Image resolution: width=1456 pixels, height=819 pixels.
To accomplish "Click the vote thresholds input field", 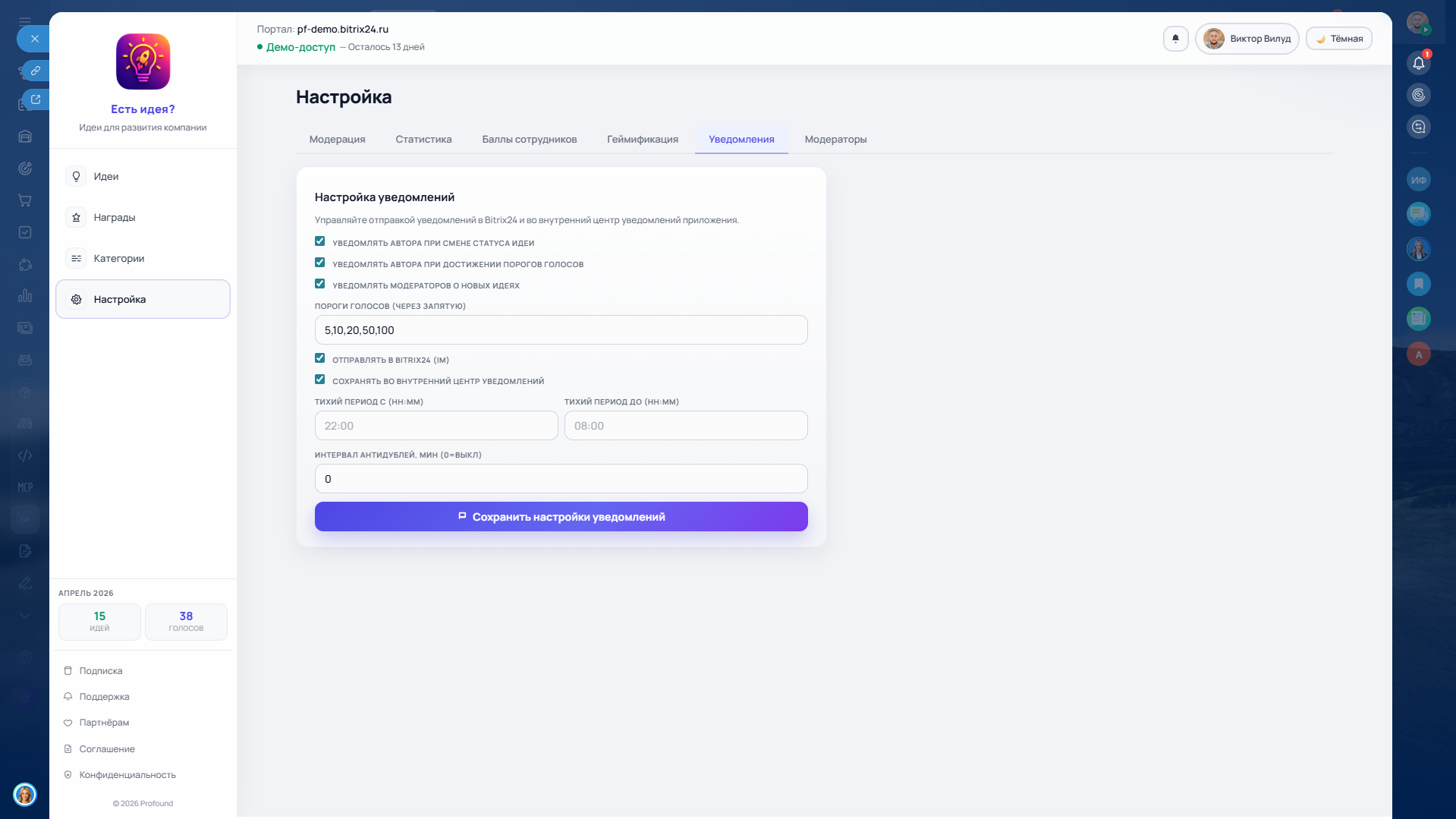I will coord(561,330).
